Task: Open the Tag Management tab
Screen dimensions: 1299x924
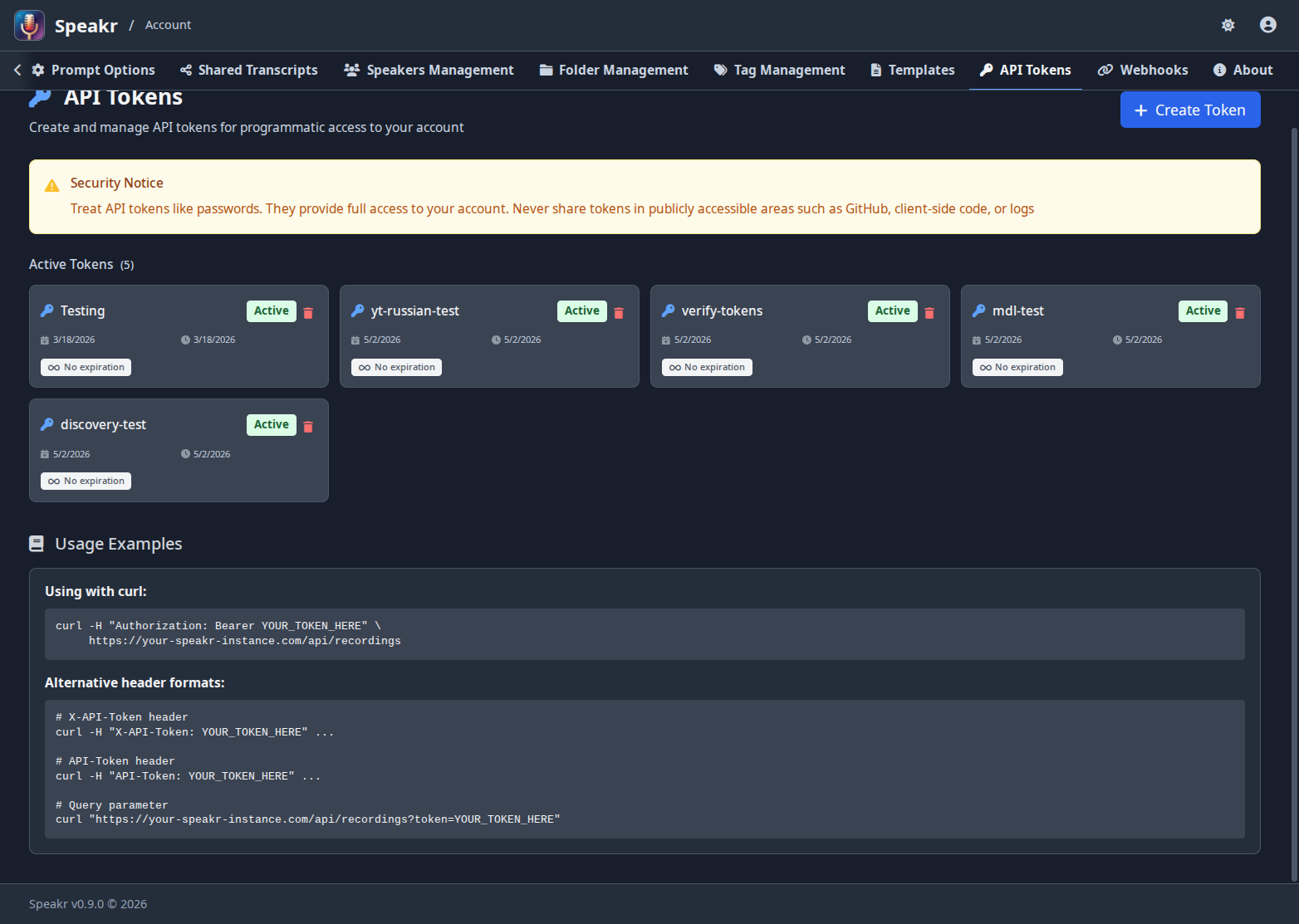Action: coord(779,70)
